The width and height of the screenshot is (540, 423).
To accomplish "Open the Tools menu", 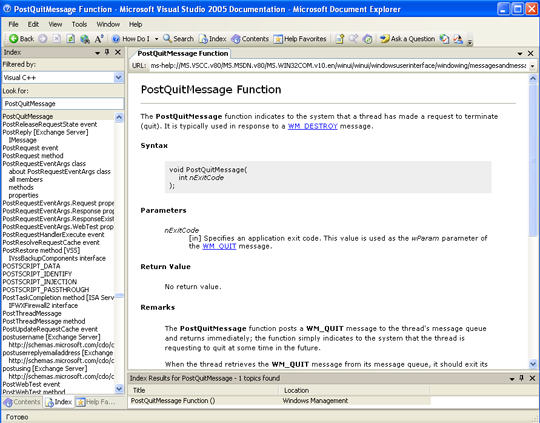I will click(79, 24).
